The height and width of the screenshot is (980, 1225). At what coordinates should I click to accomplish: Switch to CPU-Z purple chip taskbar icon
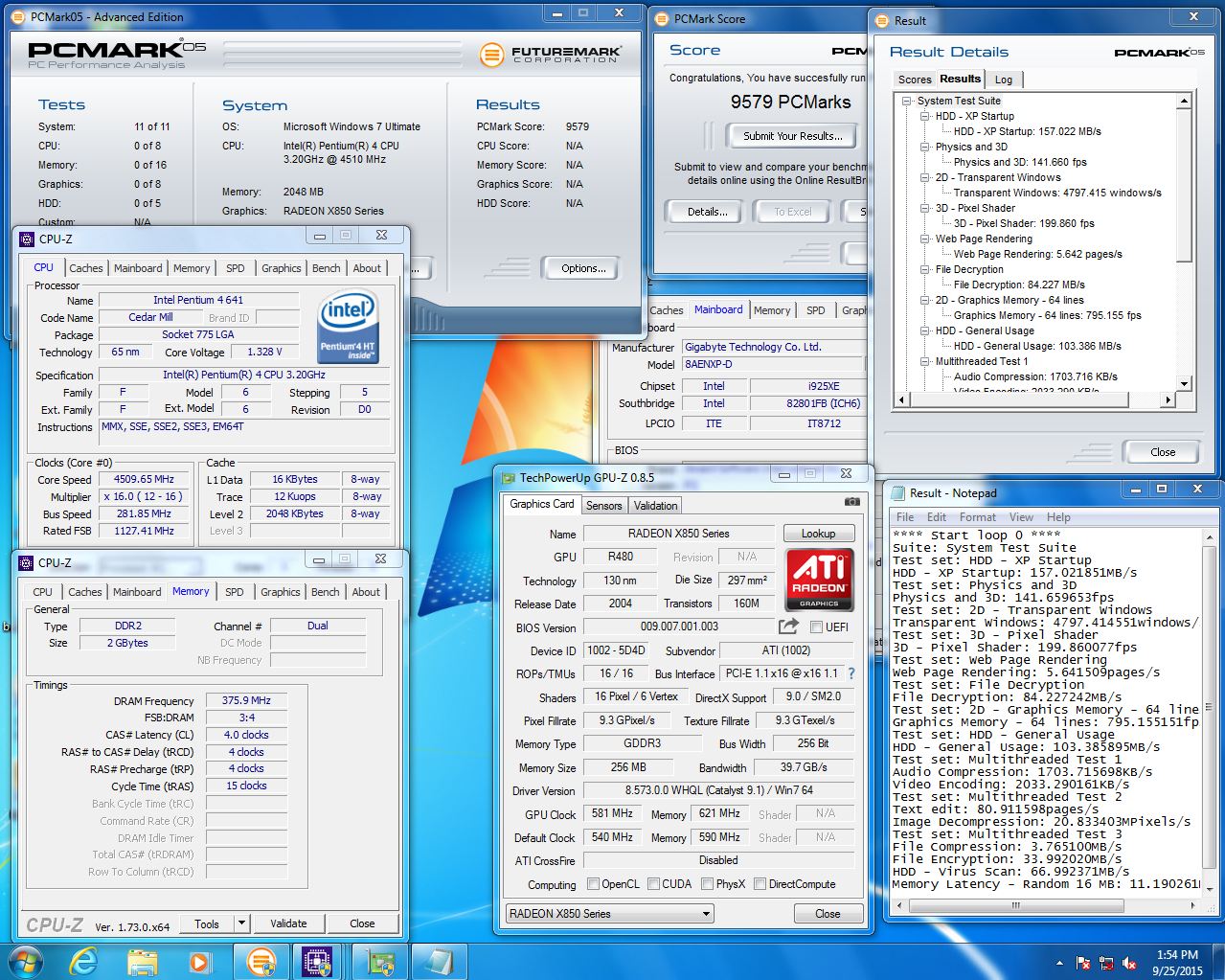click(317, 962)
